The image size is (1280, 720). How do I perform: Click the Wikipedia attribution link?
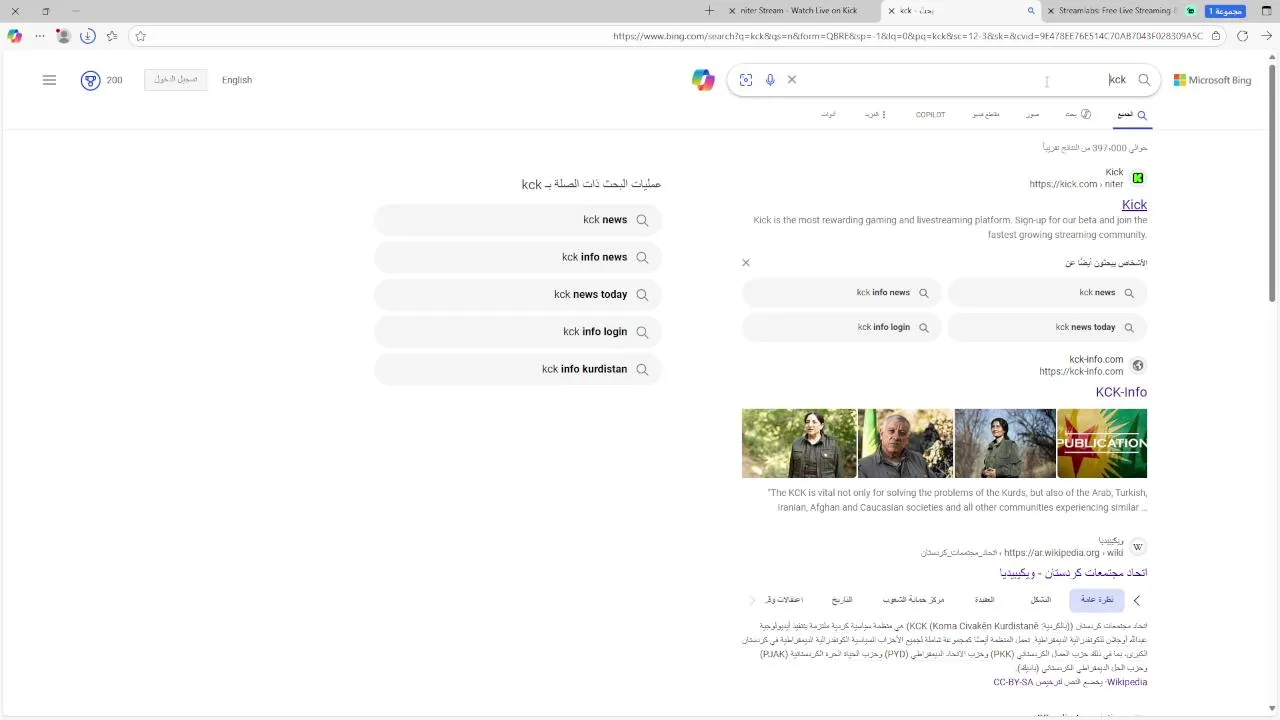1127,682
